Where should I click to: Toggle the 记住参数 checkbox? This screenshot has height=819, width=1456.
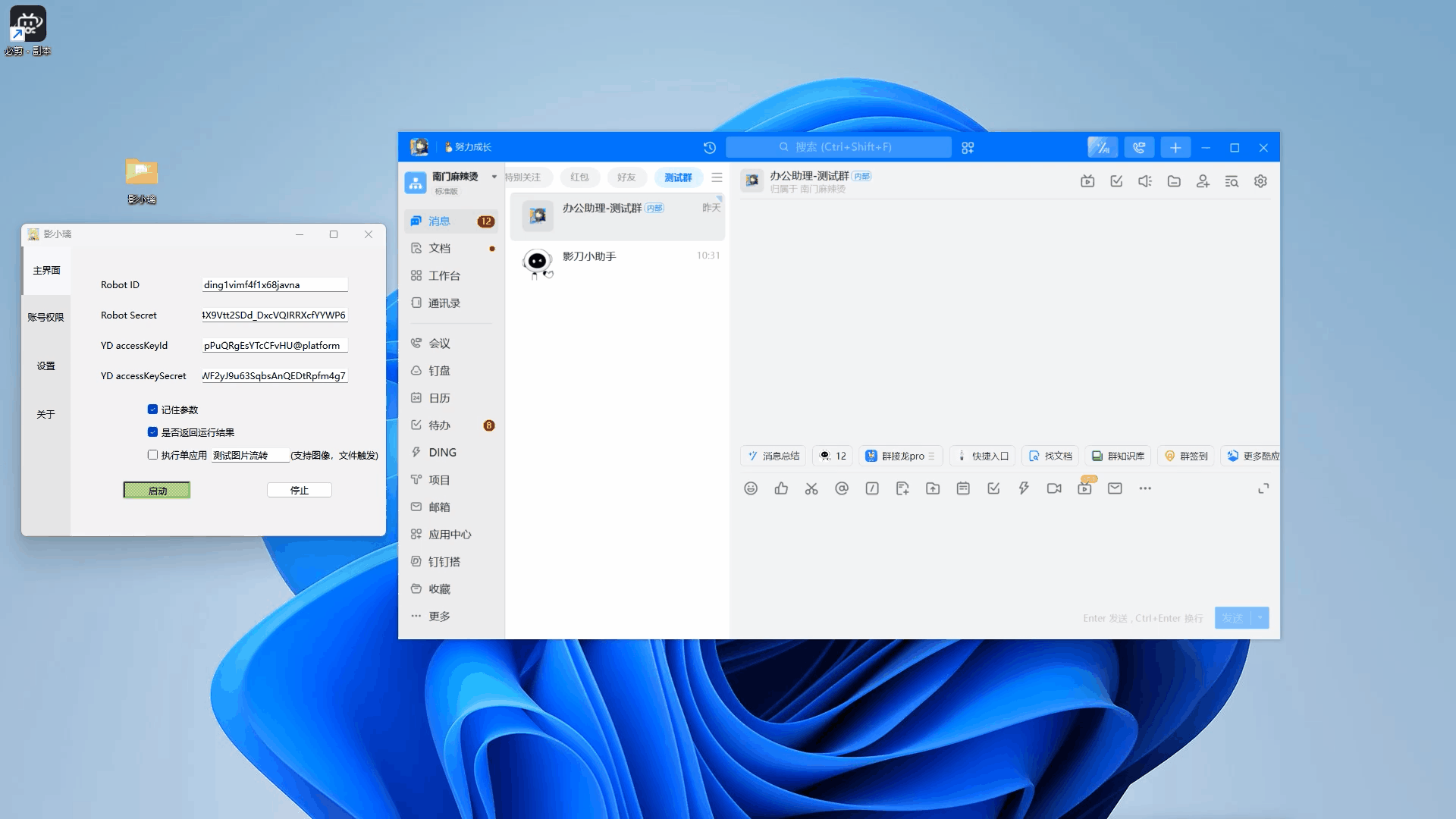click(152, 409)
